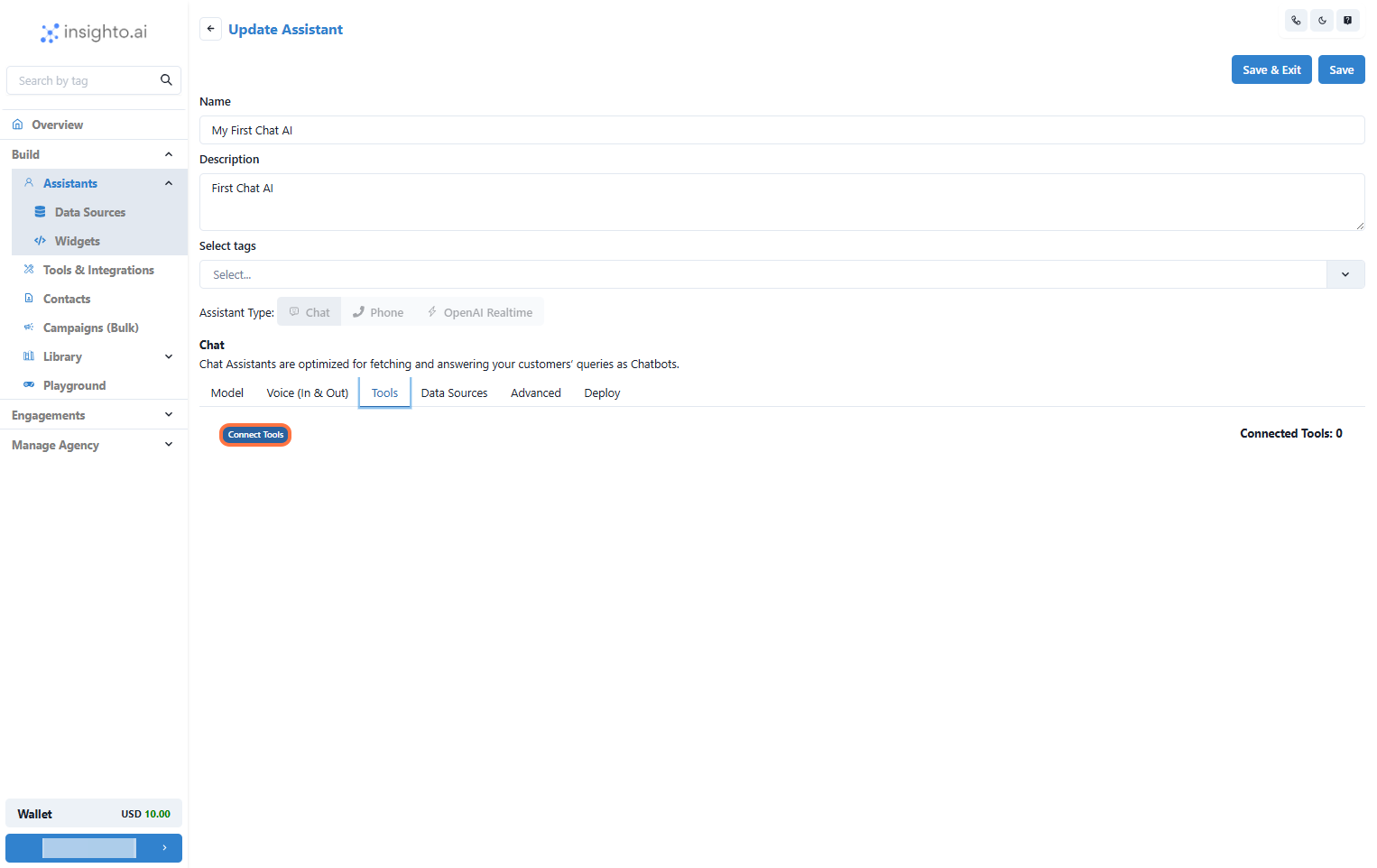Switch assistant type to OpenAI Realtime
This screenshot has width=1377, height=868.
pos(480,311)
